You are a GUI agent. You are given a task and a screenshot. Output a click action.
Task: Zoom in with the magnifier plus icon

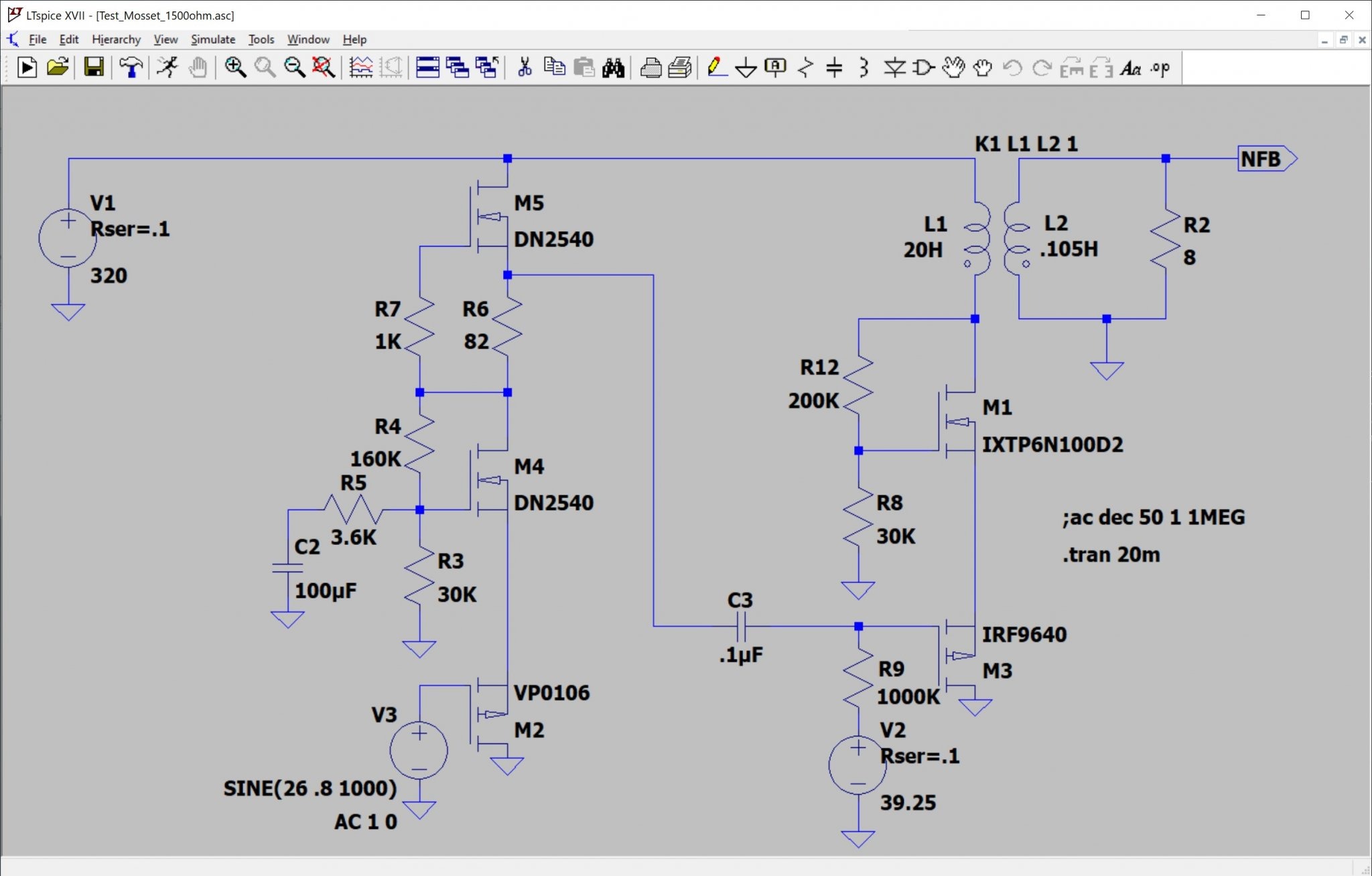235,68
